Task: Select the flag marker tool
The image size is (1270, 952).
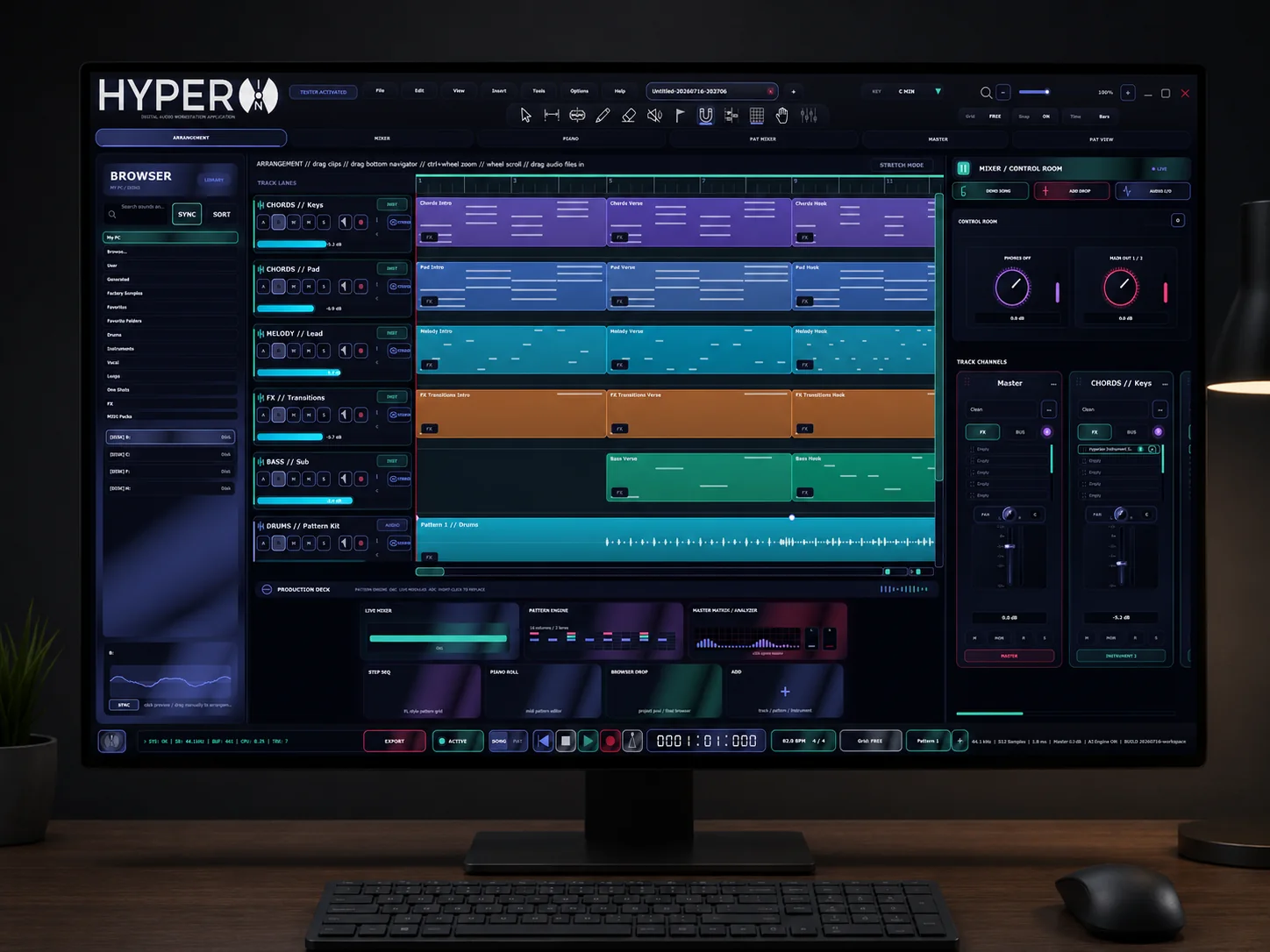Action: [680, 116]
